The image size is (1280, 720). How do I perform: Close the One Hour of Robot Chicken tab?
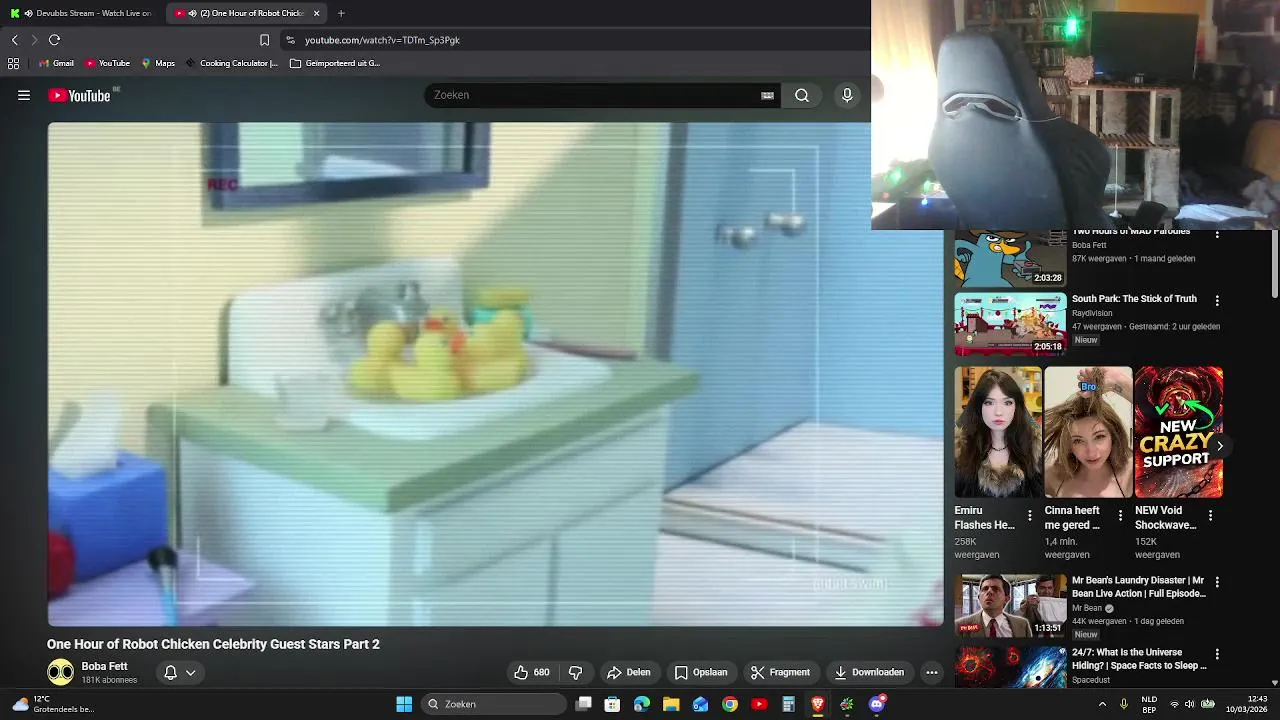[x=317, y=13]
